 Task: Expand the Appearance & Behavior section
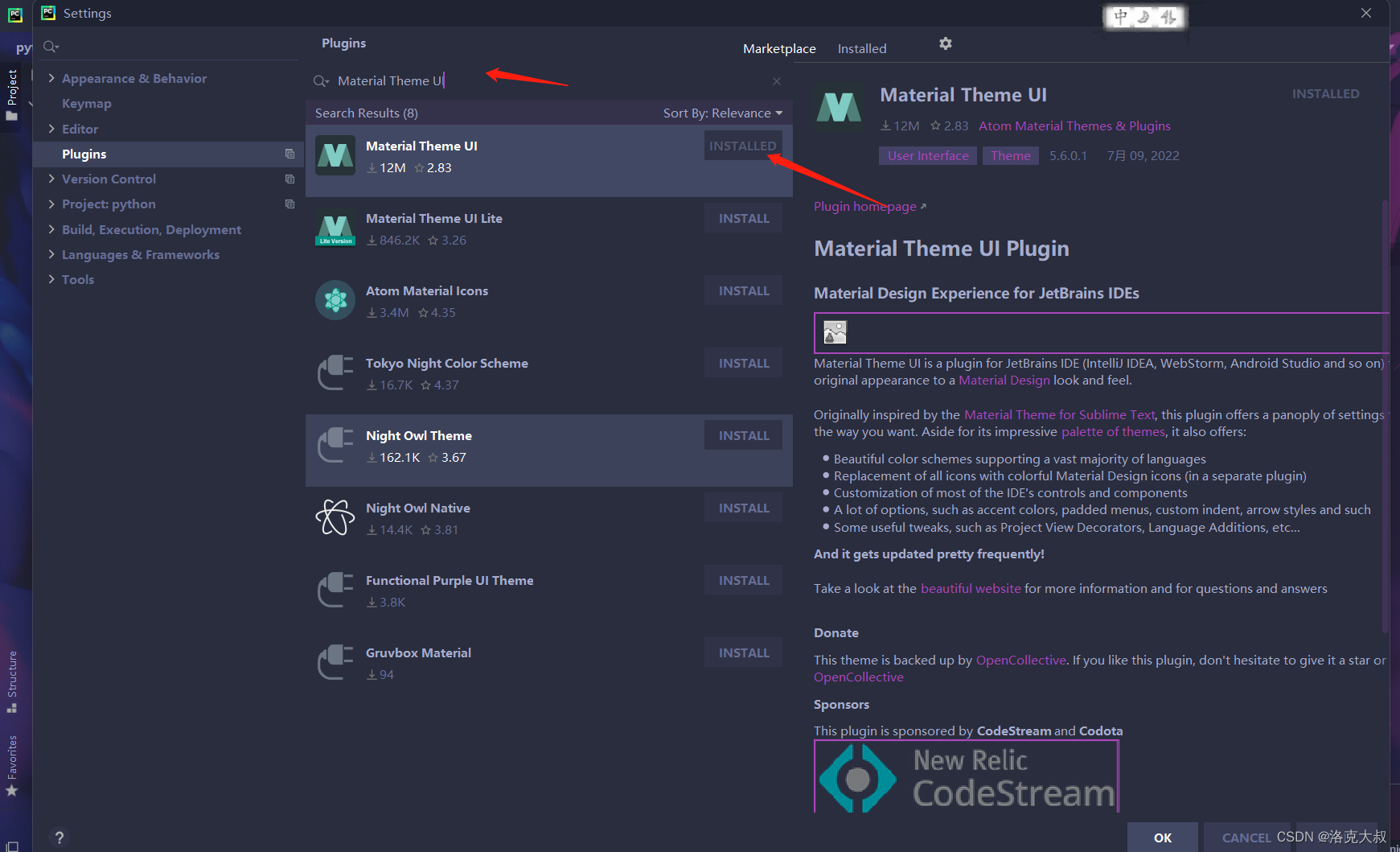[51, 78]
